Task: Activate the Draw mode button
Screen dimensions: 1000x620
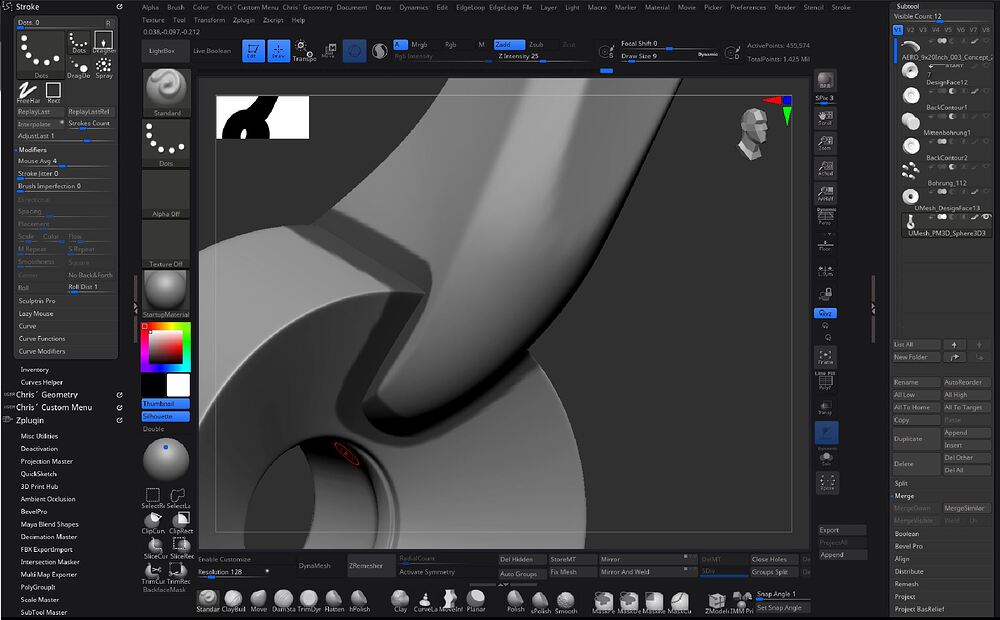Action: coord(279,50)
